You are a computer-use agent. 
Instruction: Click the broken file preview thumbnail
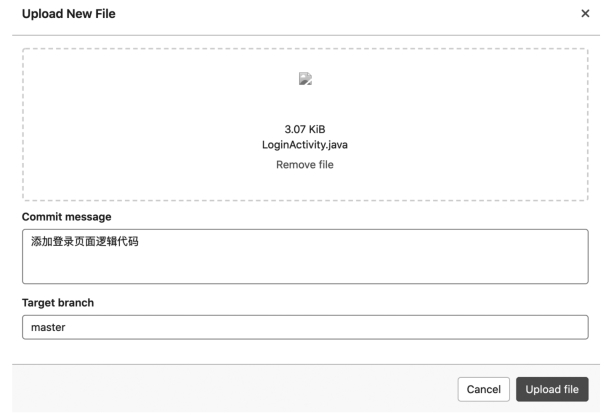tap(305, 80)
